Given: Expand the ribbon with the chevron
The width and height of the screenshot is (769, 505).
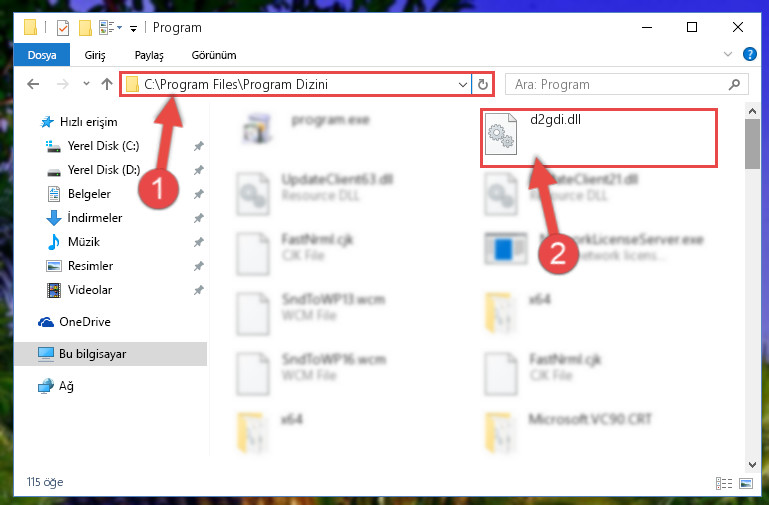Looking at the screenshot, I should (728, 54).
